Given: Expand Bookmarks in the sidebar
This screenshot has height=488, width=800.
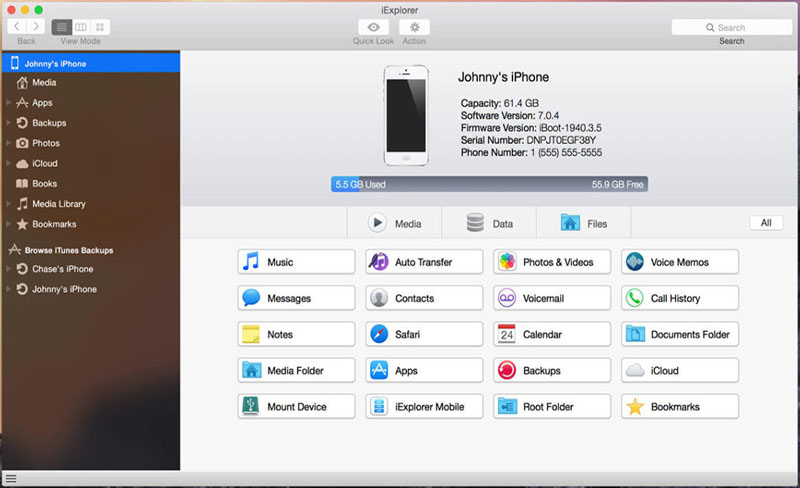Looking at the screenshot, I should coord(9,224).
